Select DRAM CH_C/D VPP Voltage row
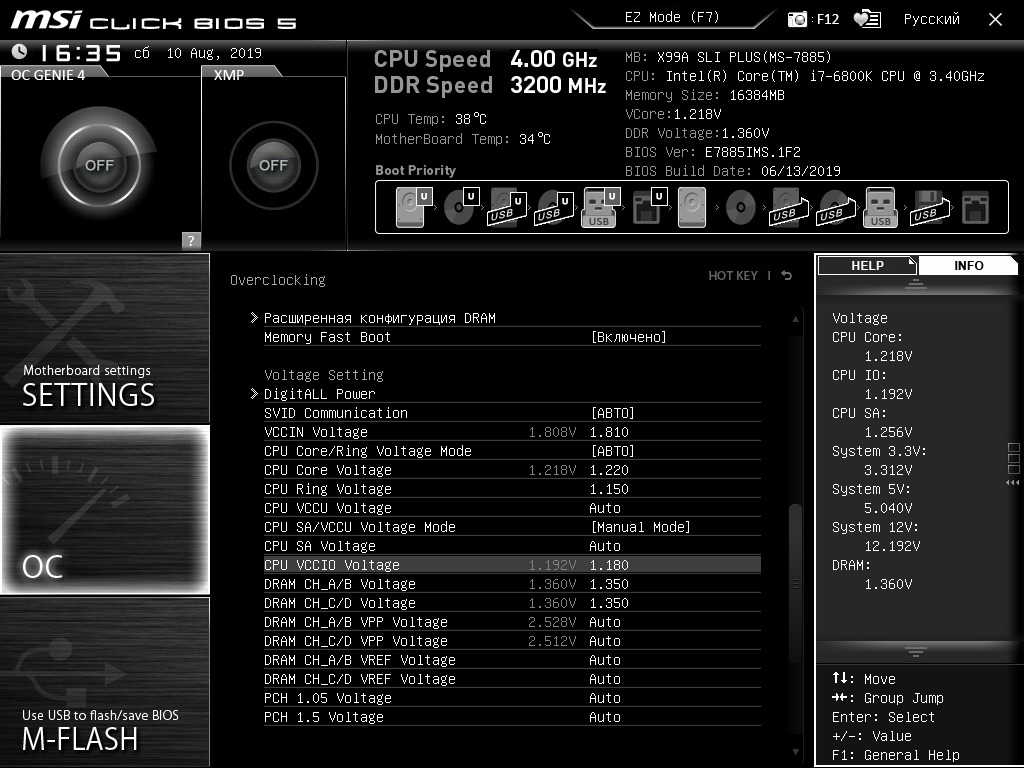 tap(512, 641)
